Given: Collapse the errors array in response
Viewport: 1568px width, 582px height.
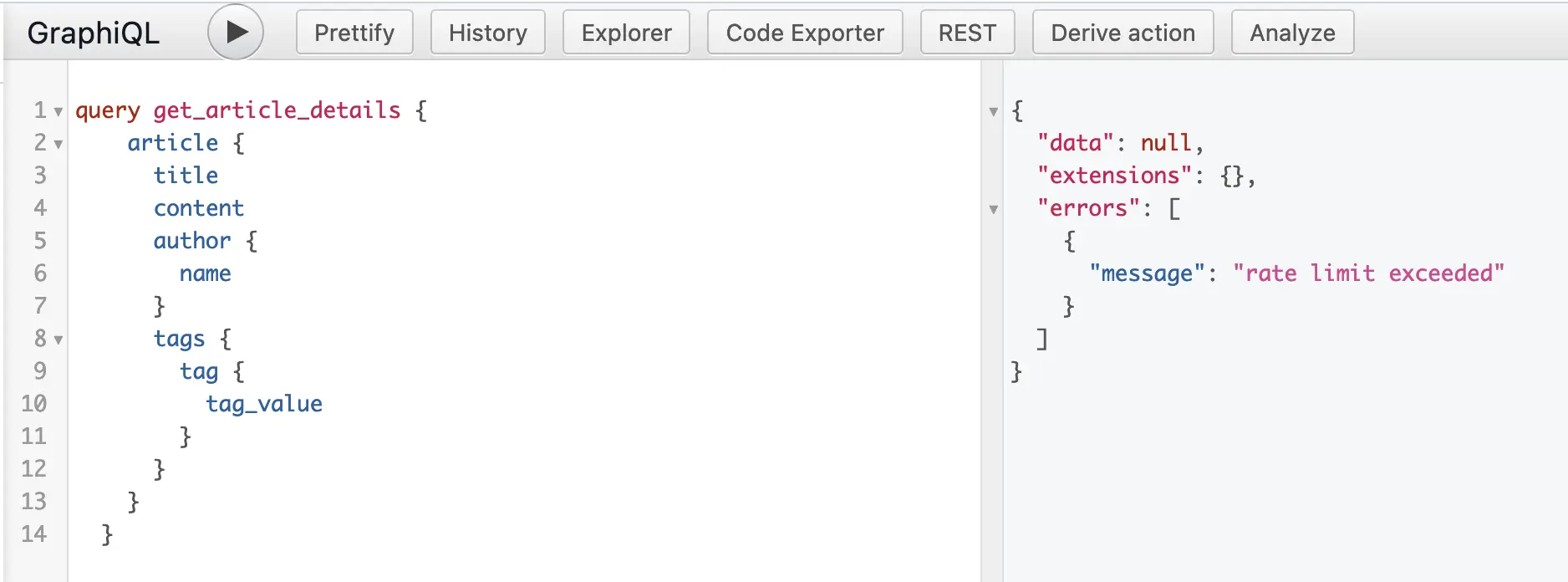Looking at the screenshot, I should pyautogui.click(x=994, y=209).
